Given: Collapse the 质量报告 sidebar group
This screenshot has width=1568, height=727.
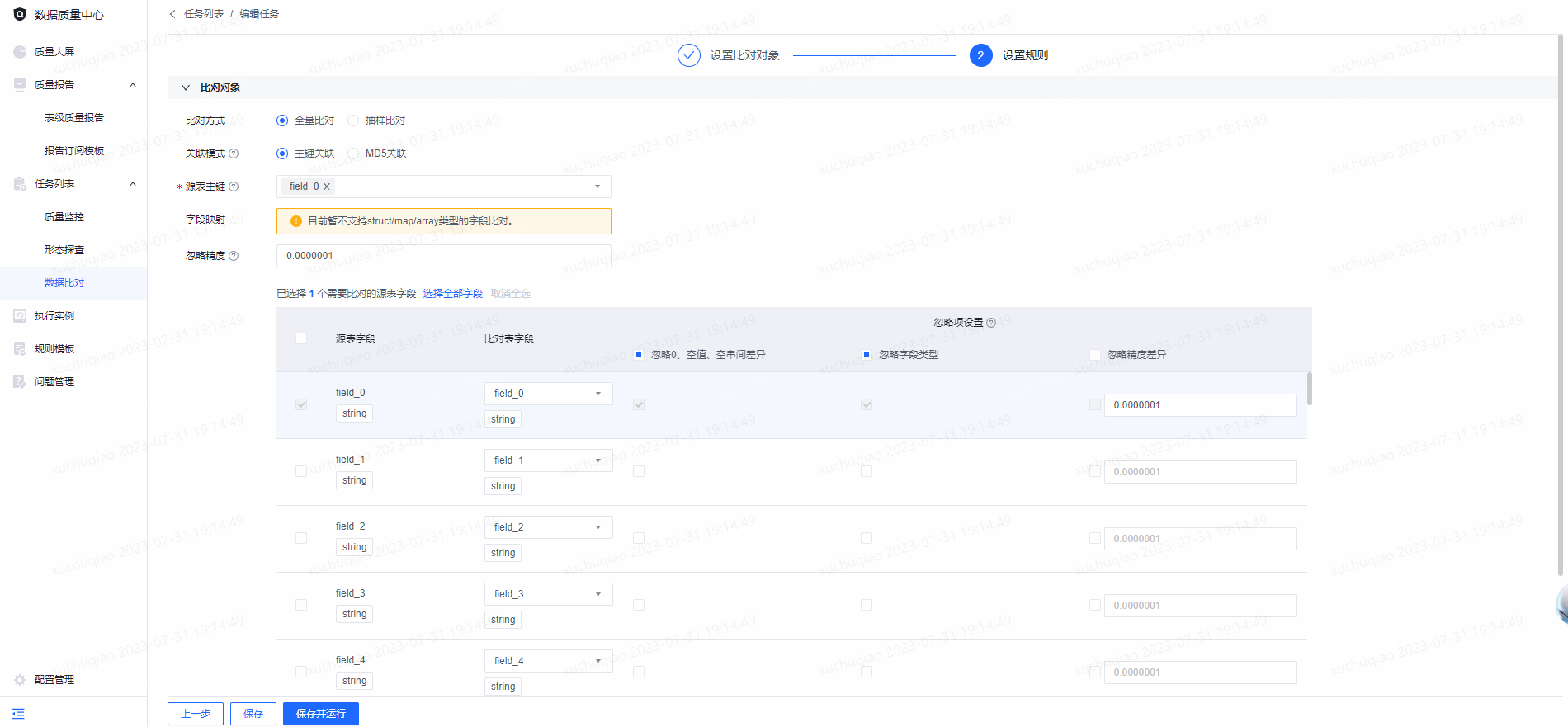Looking at the screenshot, I should click(x=133, y=85).
